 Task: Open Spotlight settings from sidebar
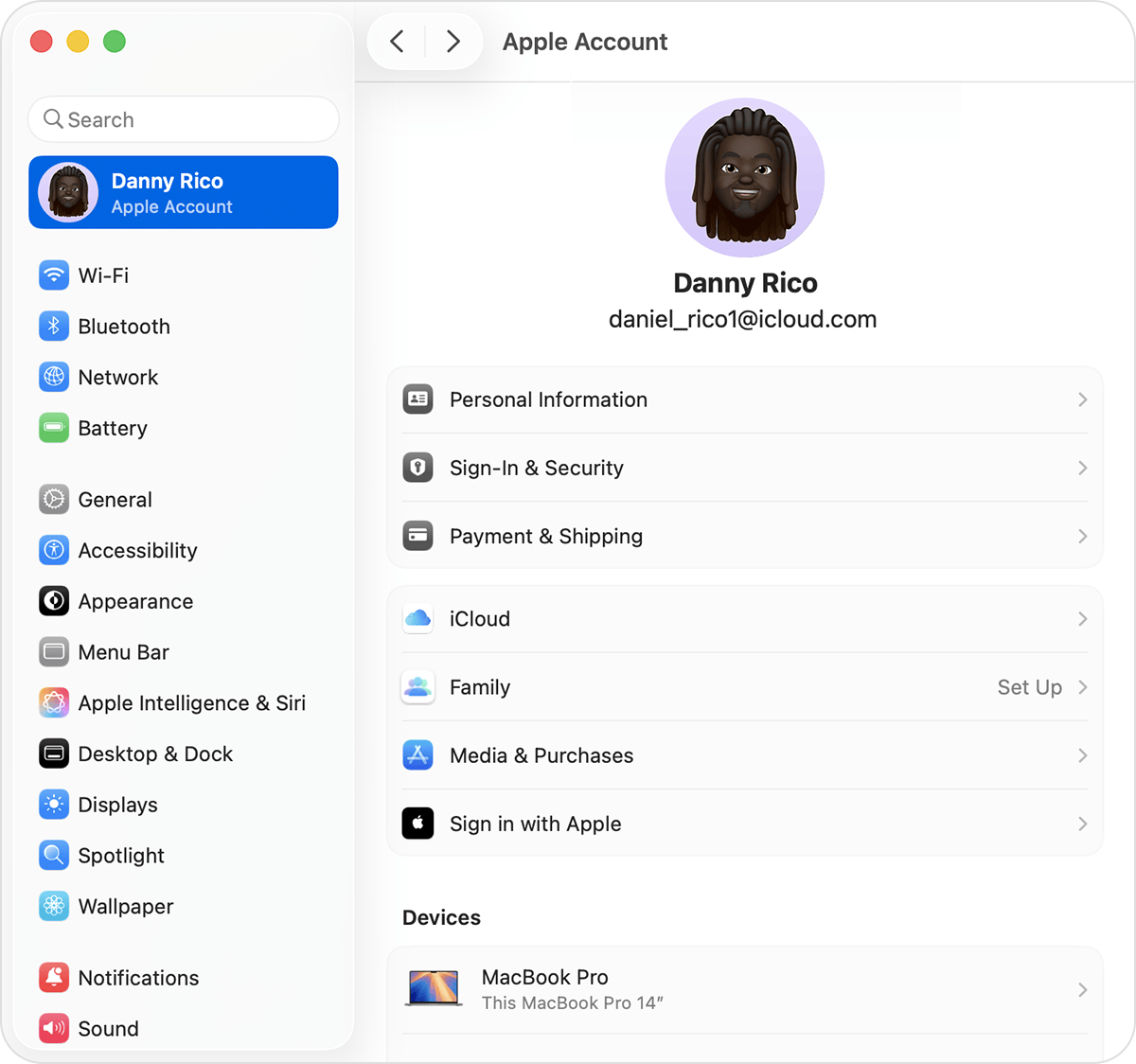point(54,855)
